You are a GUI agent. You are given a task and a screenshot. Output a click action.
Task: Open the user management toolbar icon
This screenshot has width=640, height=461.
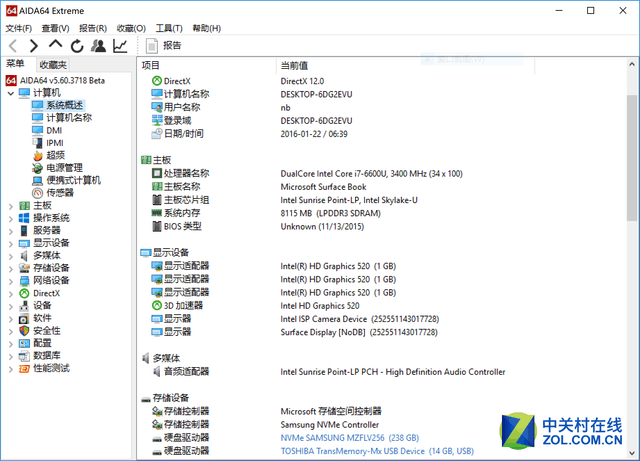click(x=98, y=46)
